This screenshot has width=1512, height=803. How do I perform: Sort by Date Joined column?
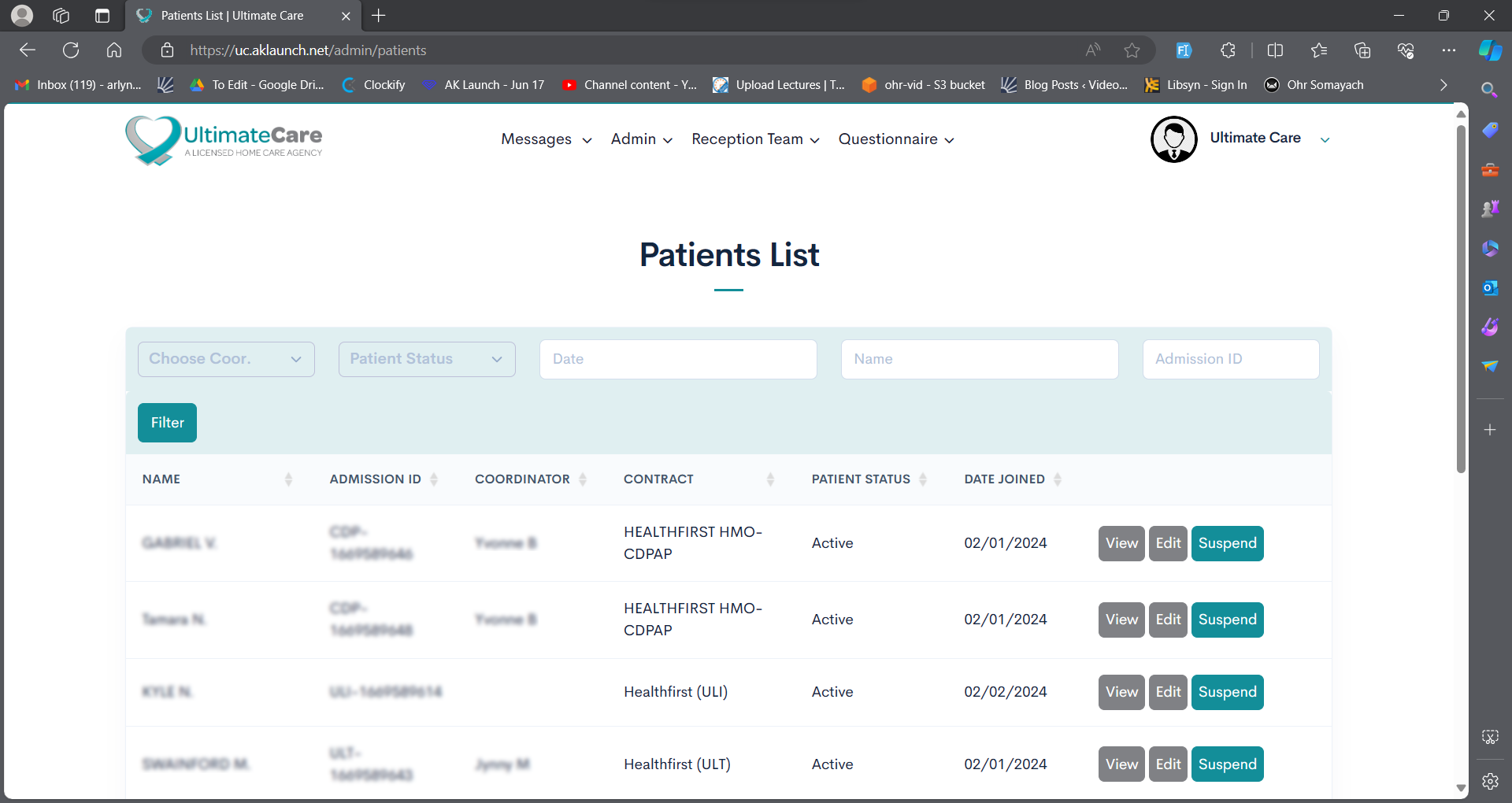click(x=1058, y=479)
